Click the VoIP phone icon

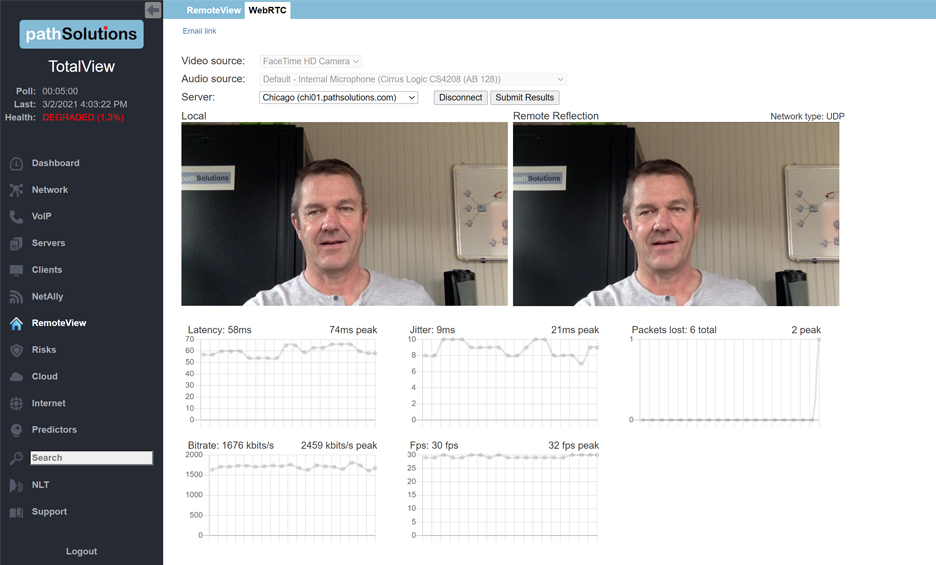click(16, 216)
